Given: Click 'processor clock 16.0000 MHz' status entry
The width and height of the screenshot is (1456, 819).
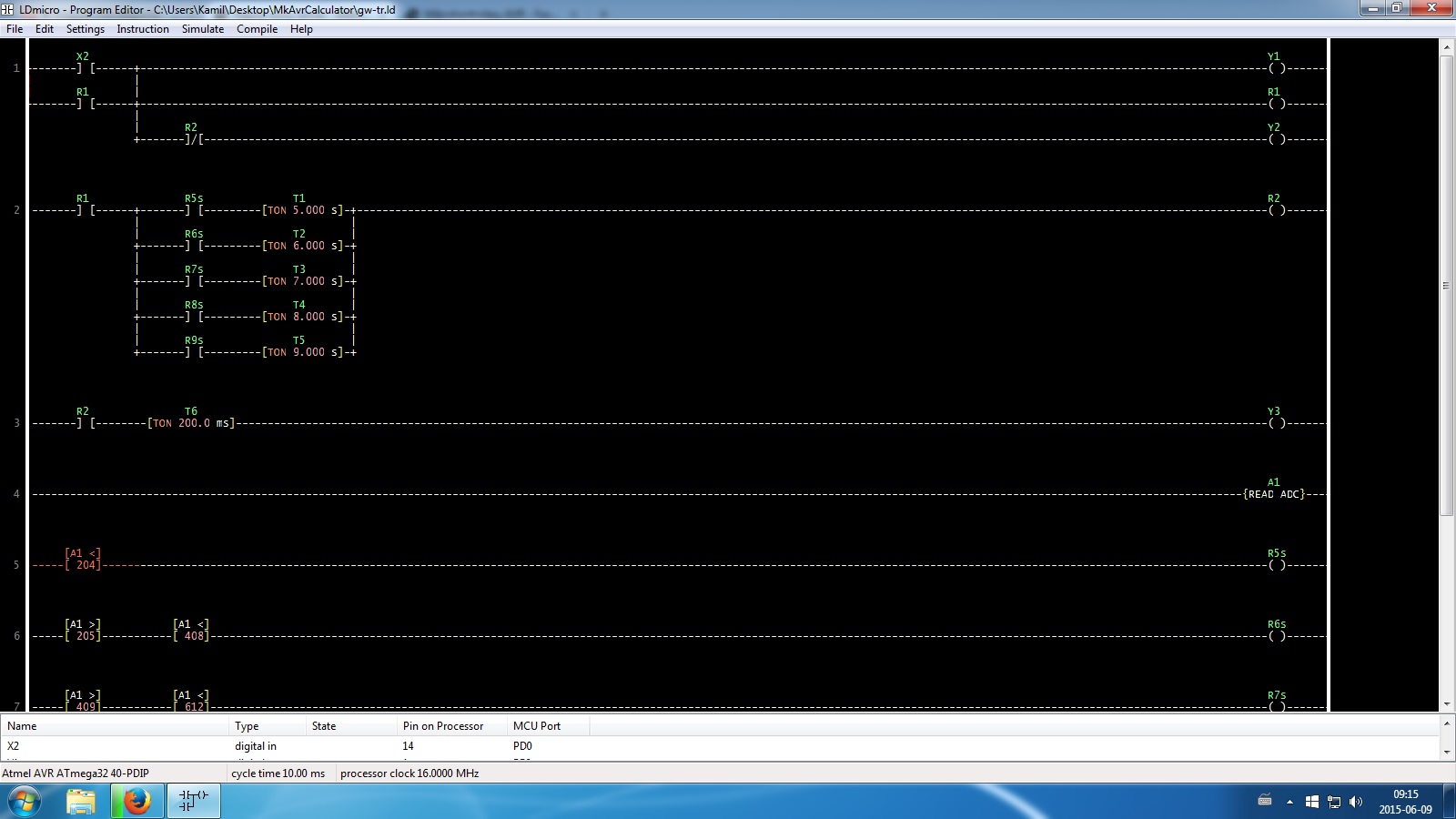Looking at the screenshot, I should (409, 773).
